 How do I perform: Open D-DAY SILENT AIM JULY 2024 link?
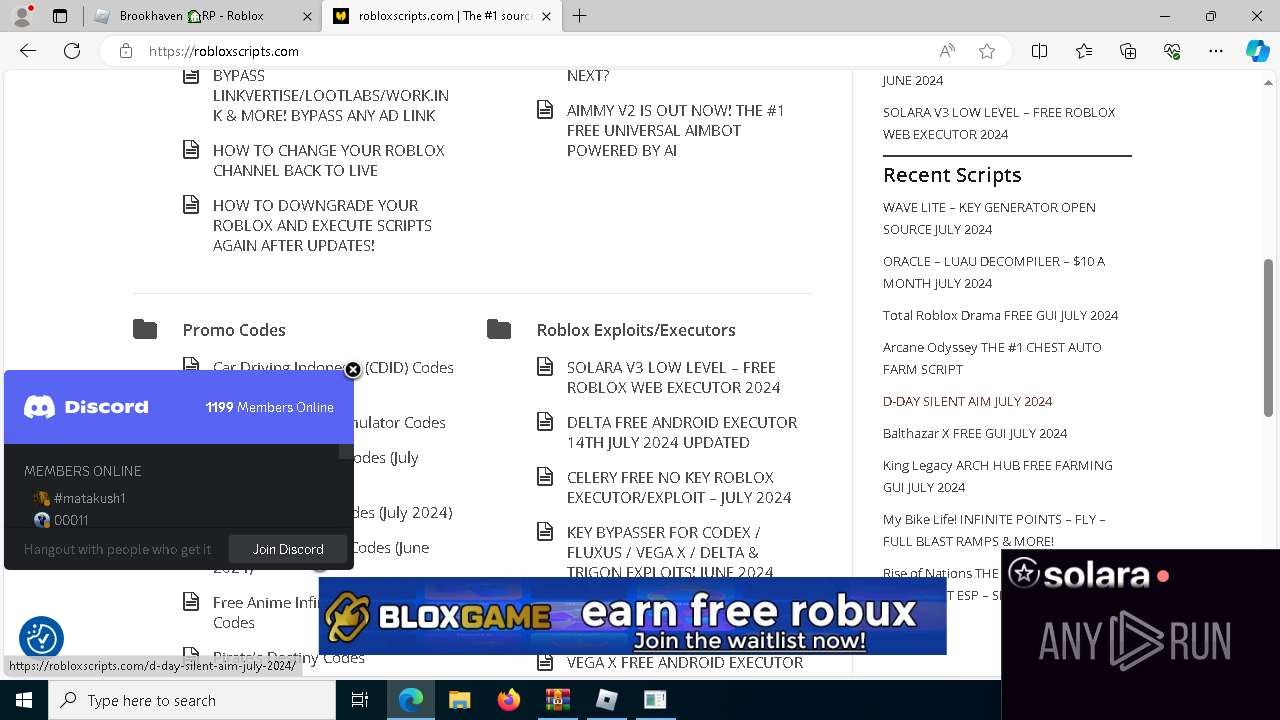click(x=967, y=401)
